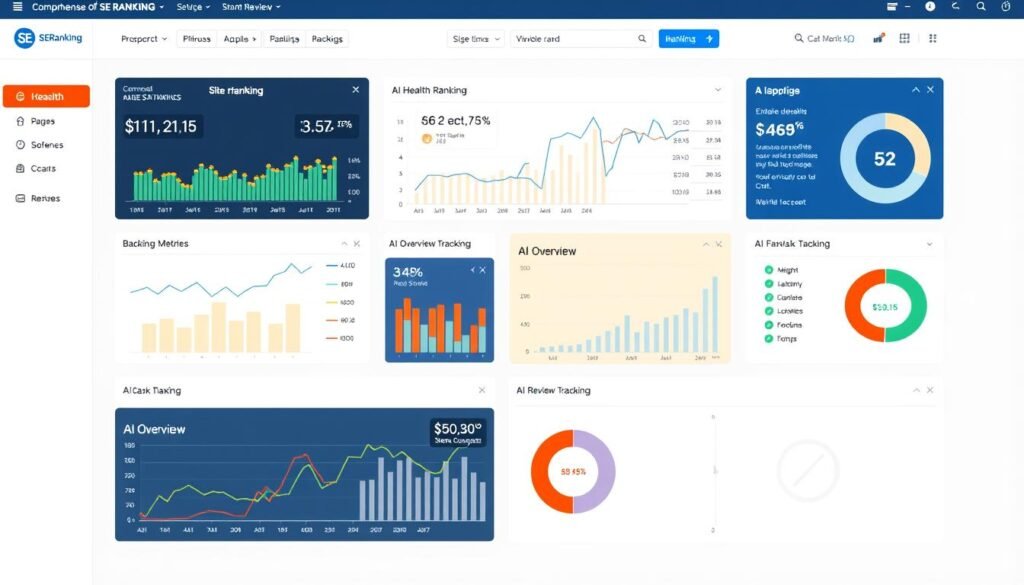Toggle the Canlete metric checkbox
This screenshot has height=585, width=1024.
pyautogui.click(x=770, y=296)
